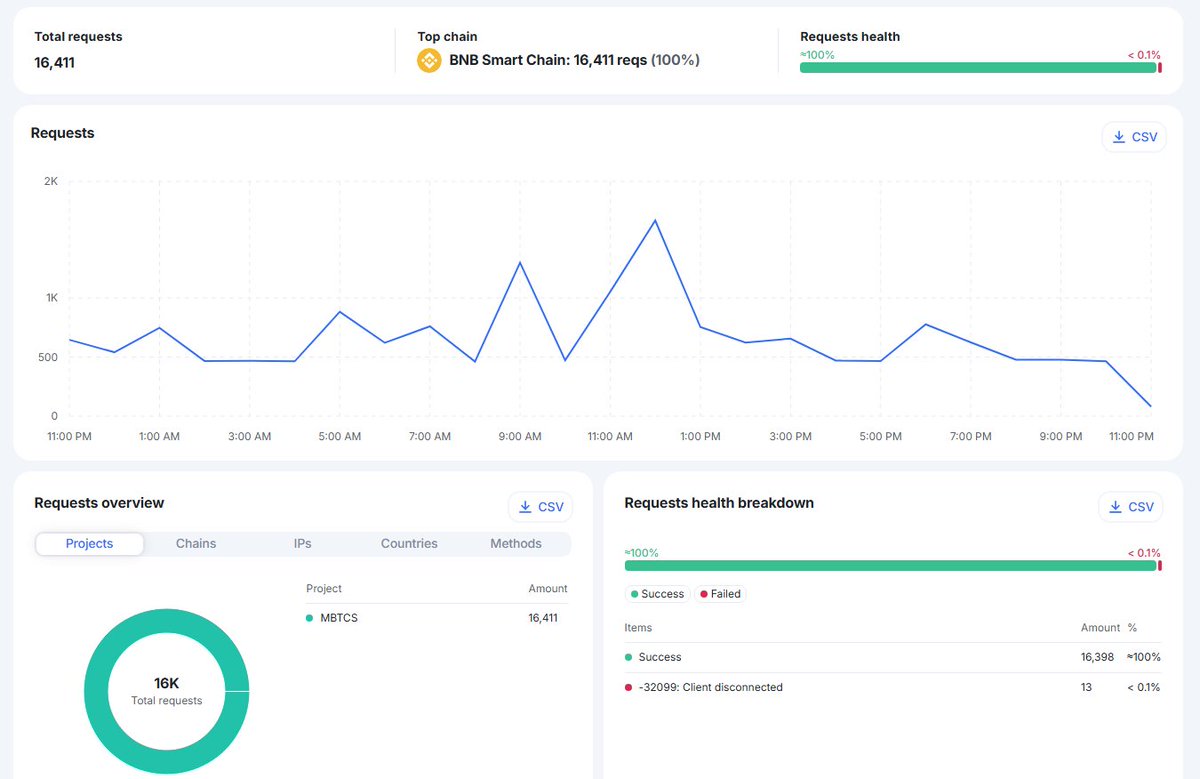The height and width of the screenshot is (779, 1200).
Task: Click BNB Smart Chain: 16,411 reqs text
Action: [548, 60]
